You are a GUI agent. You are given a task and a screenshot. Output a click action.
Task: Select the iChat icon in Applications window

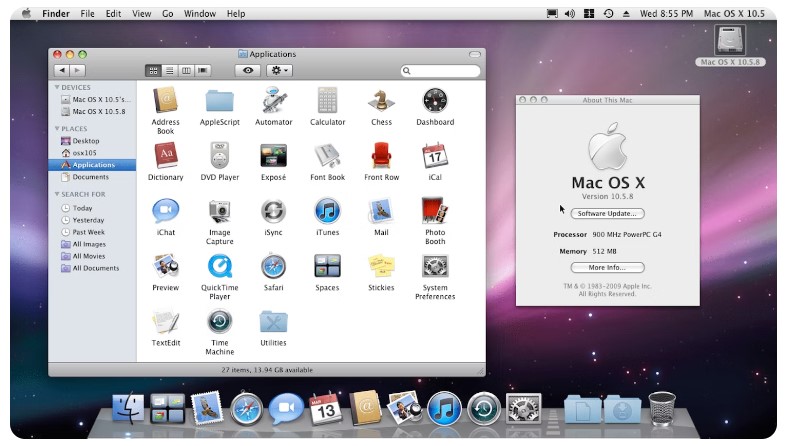click(165, 211)
